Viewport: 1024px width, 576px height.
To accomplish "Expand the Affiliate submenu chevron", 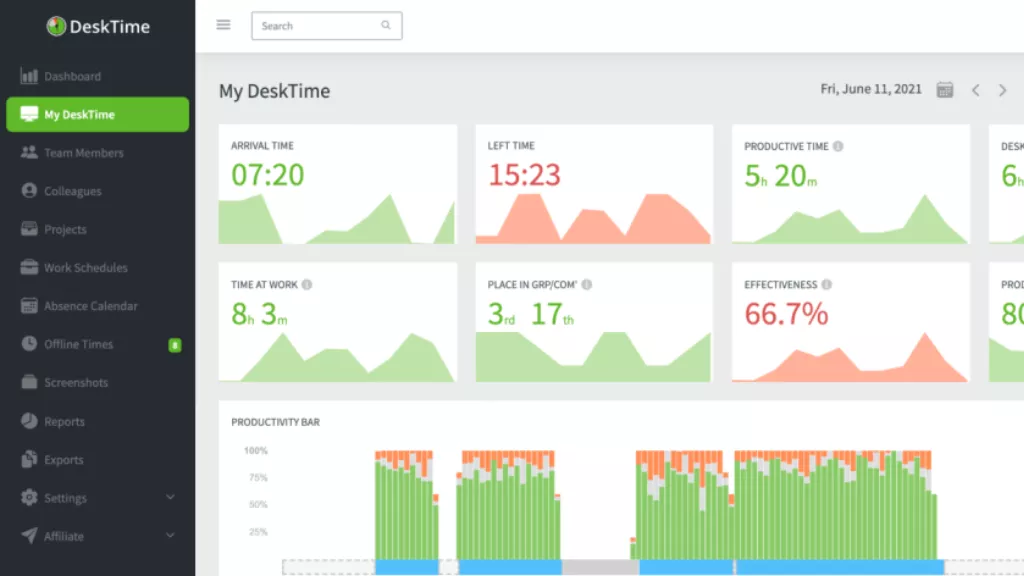I will [x=170, y=536].
